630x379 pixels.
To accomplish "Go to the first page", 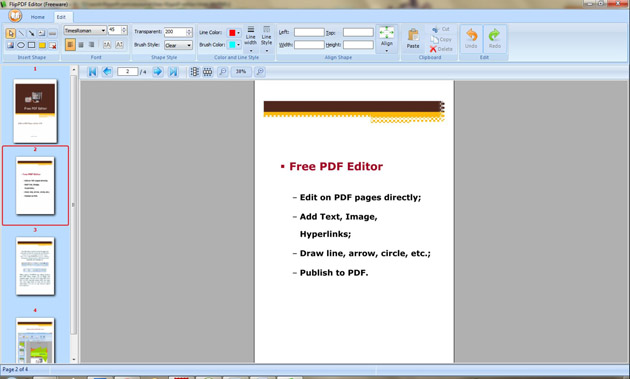I will pos(92,72).
